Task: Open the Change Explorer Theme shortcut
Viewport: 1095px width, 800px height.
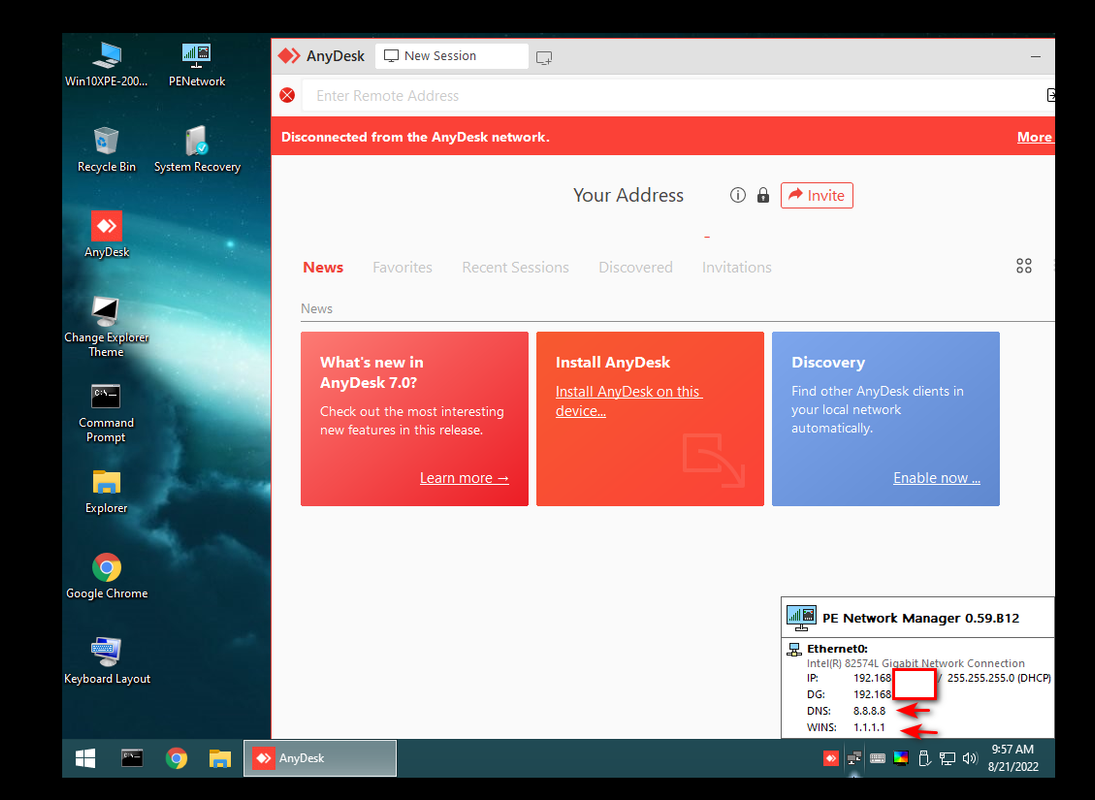Action: point(106,327)
